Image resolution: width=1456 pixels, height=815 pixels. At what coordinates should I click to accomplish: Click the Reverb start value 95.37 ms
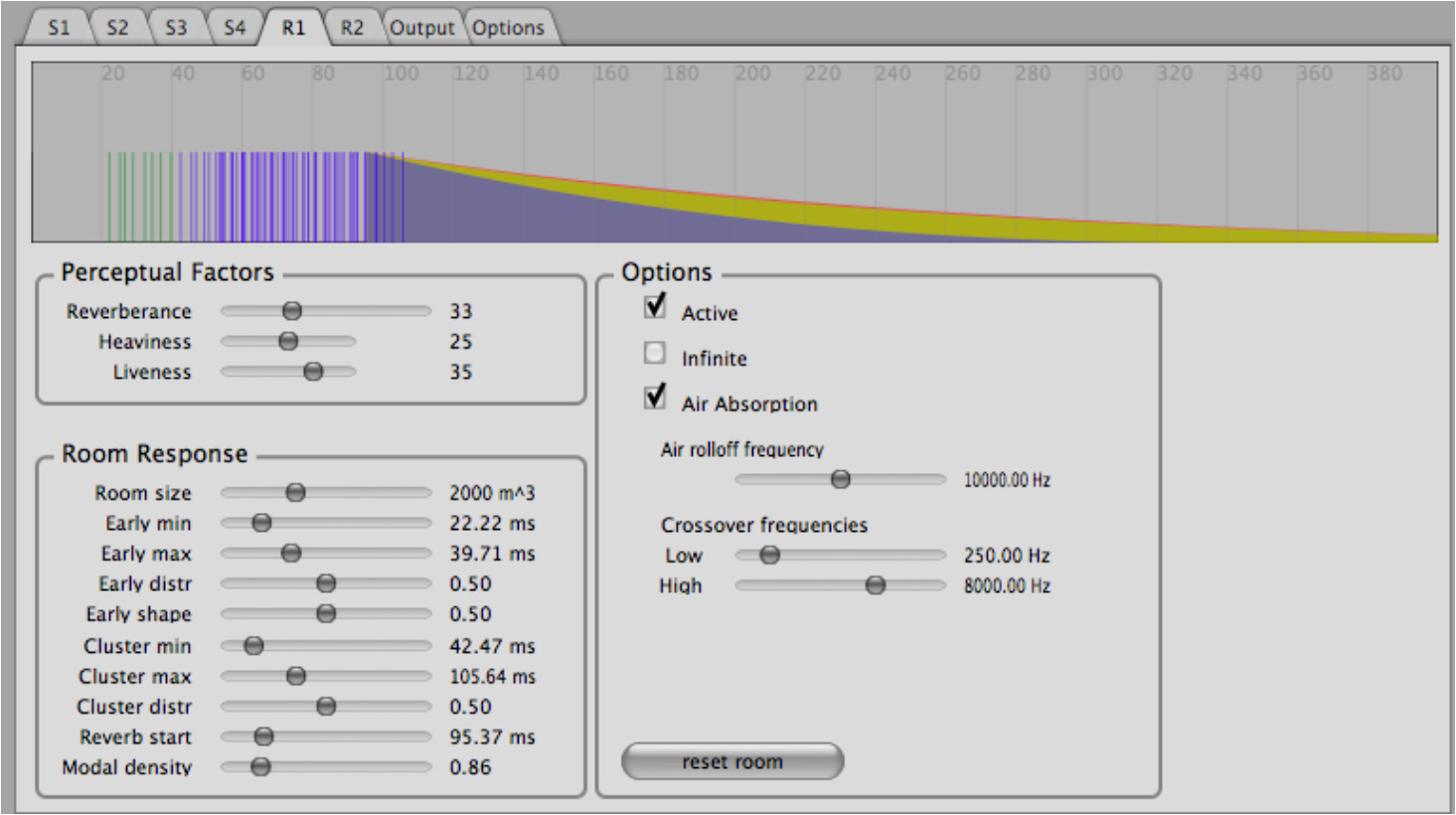tap(492, 737)
